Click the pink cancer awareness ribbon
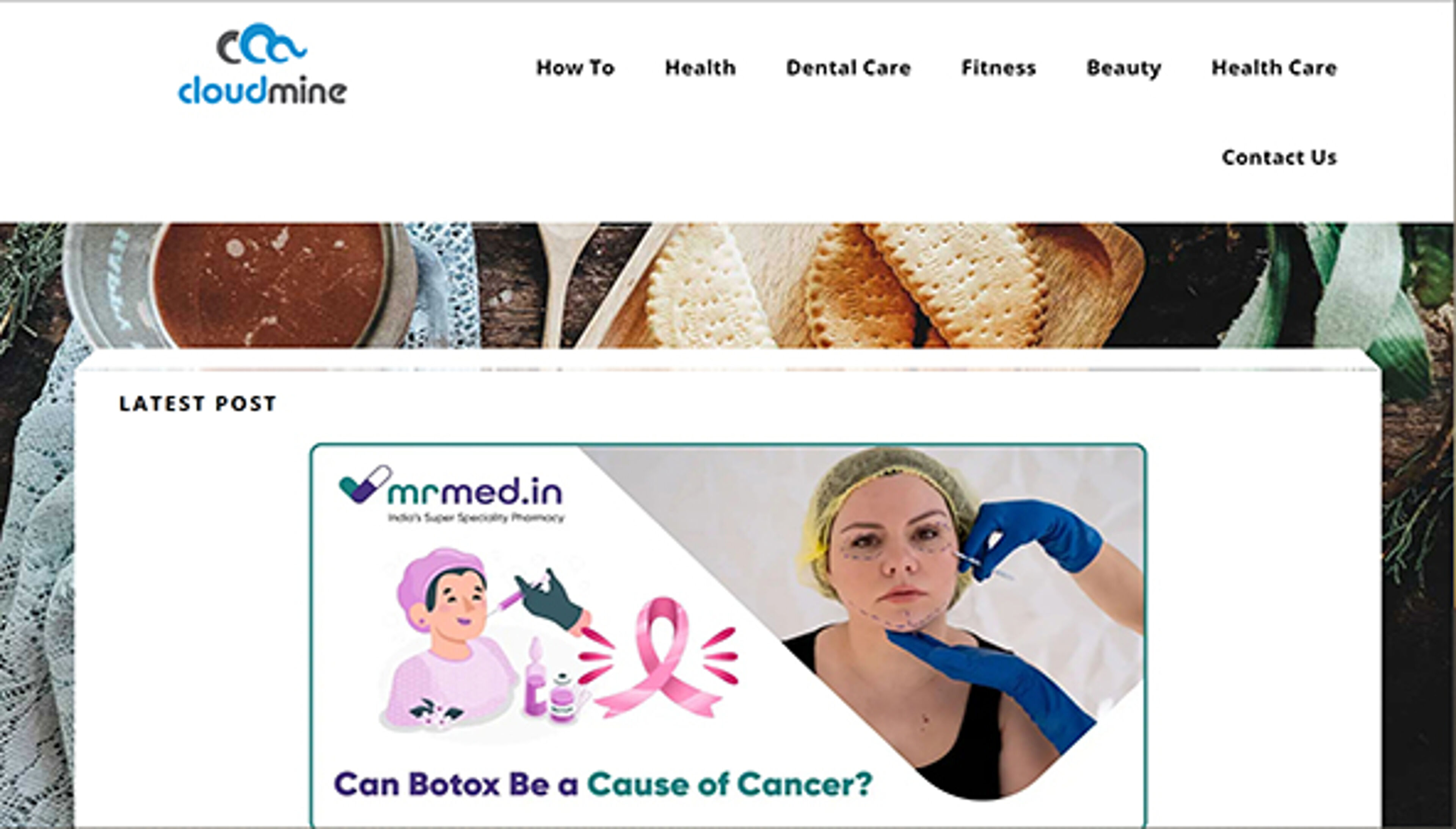The width and height of the screenshot is (1456, 829). tap(659, 657)
